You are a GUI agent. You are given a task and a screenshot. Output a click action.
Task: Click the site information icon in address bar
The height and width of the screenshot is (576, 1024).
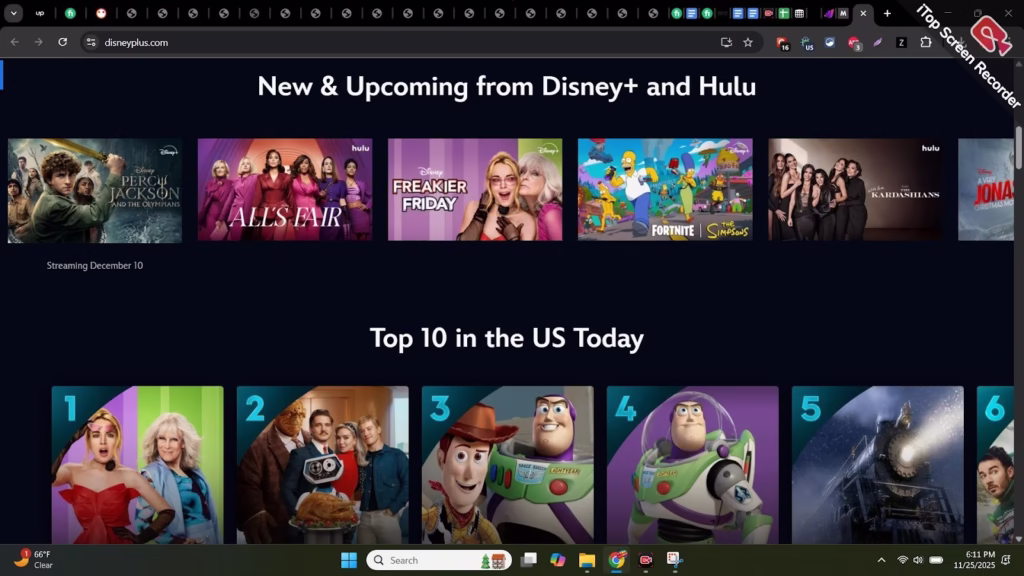tap(91, 42)
